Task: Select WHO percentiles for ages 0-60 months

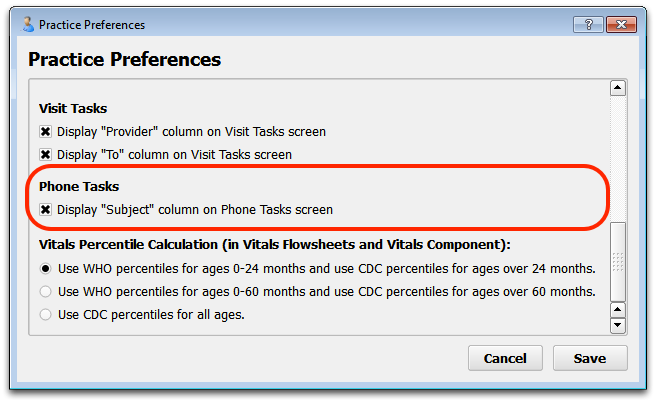Action: click(x=46, y=291)
